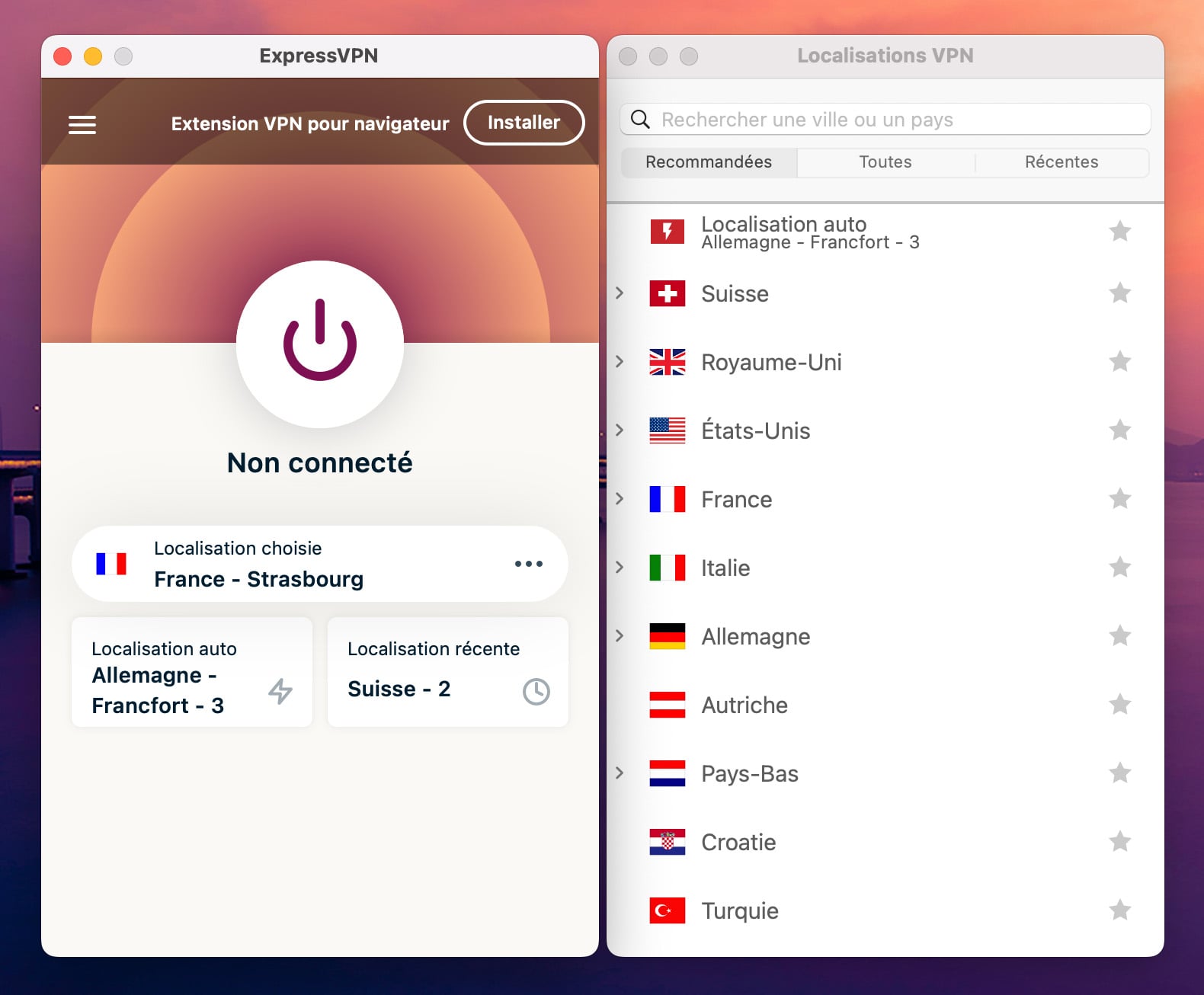Click the lightning bolt icon in auto location card
The width and height of the screenshot is (1204, 995).
(x=280, y=691)
